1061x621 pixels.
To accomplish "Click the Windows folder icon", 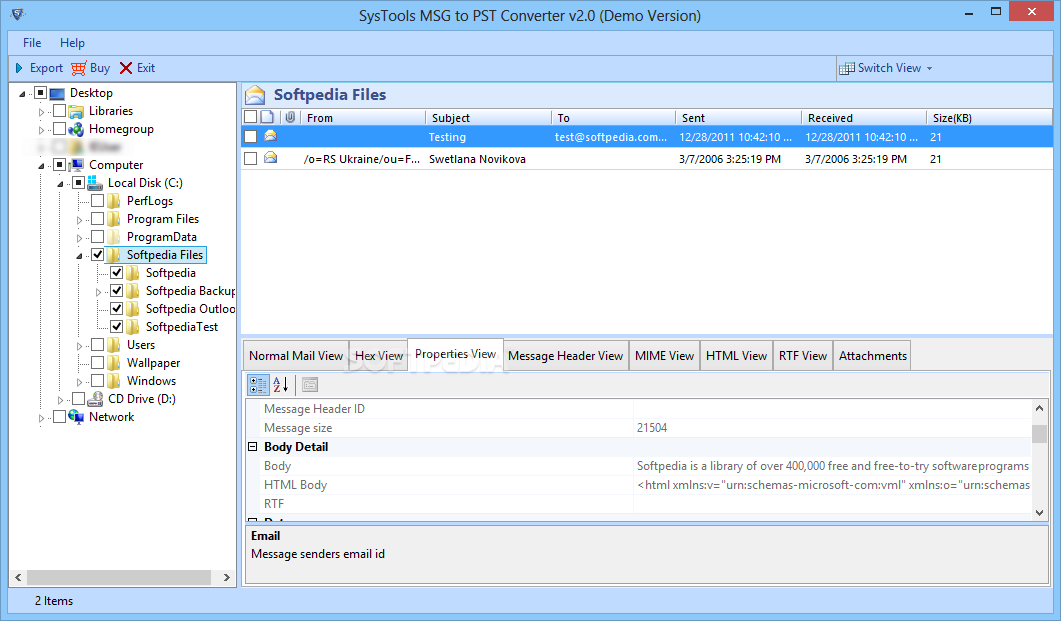I will [114, 381].
